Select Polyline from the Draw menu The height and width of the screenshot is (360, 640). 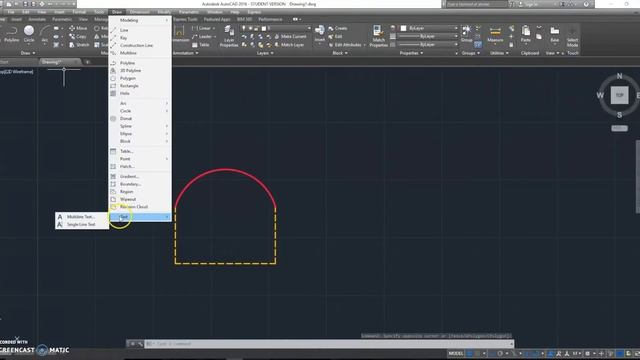139,63
